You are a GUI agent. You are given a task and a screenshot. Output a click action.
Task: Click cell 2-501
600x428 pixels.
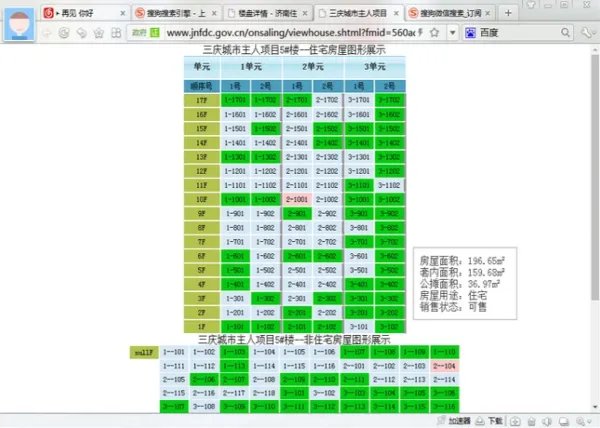coord(297,270)
